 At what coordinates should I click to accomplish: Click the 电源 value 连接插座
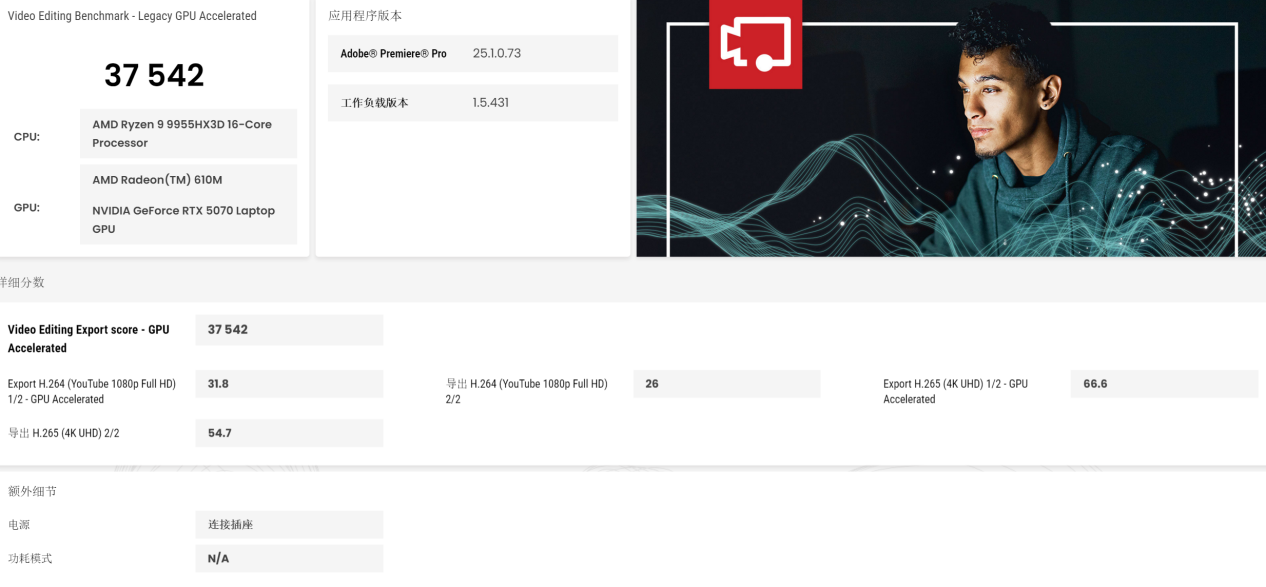click(288, 525)
